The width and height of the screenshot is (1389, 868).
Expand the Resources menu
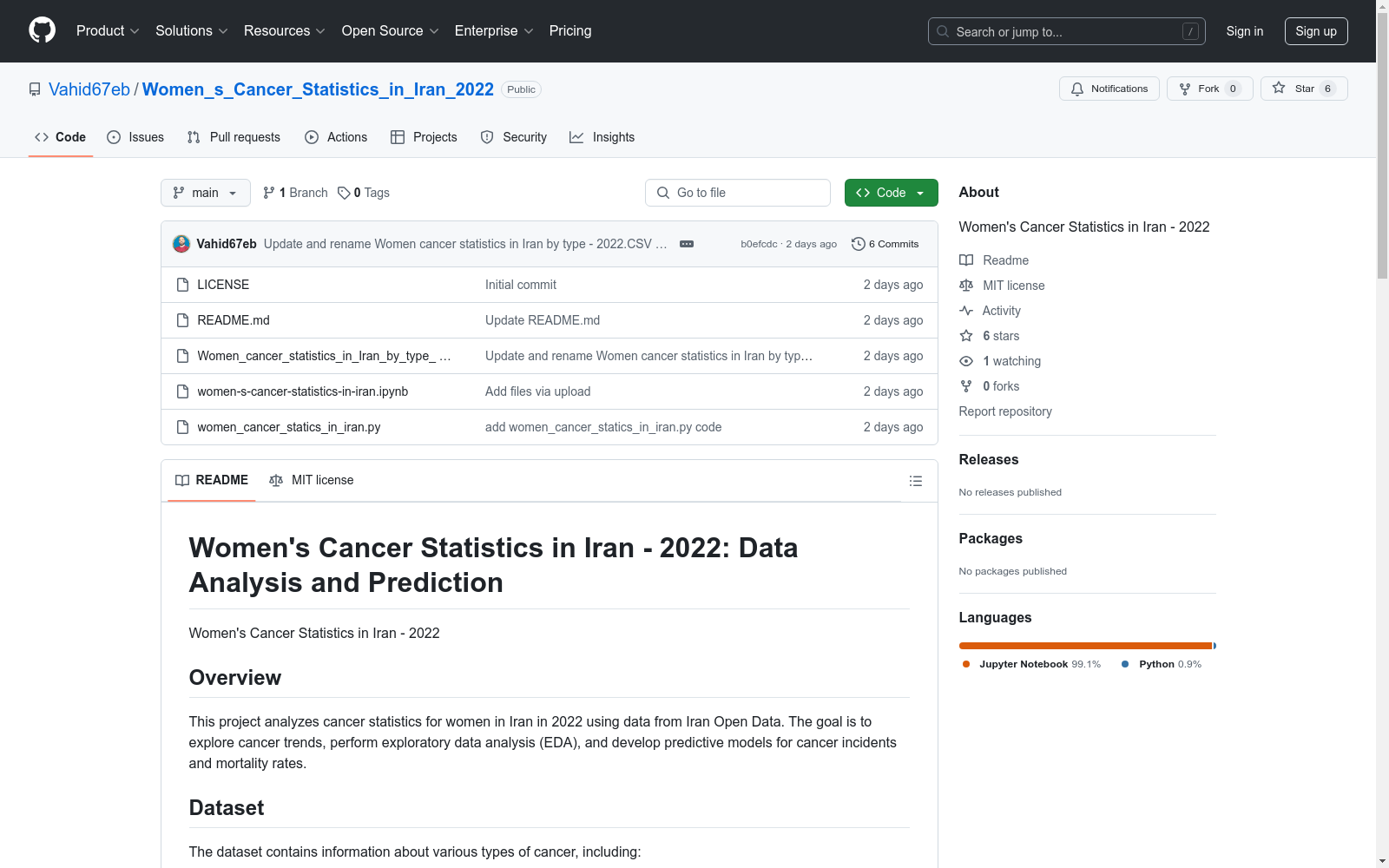[x=285, y=31]
